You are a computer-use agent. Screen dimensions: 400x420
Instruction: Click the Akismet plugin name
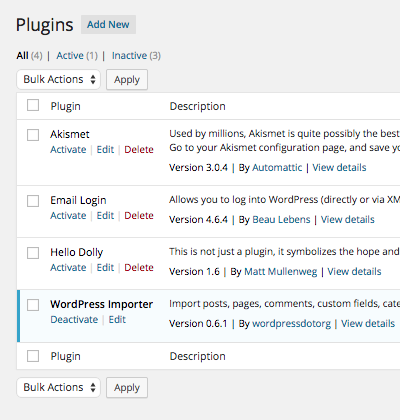pos(70,134)
